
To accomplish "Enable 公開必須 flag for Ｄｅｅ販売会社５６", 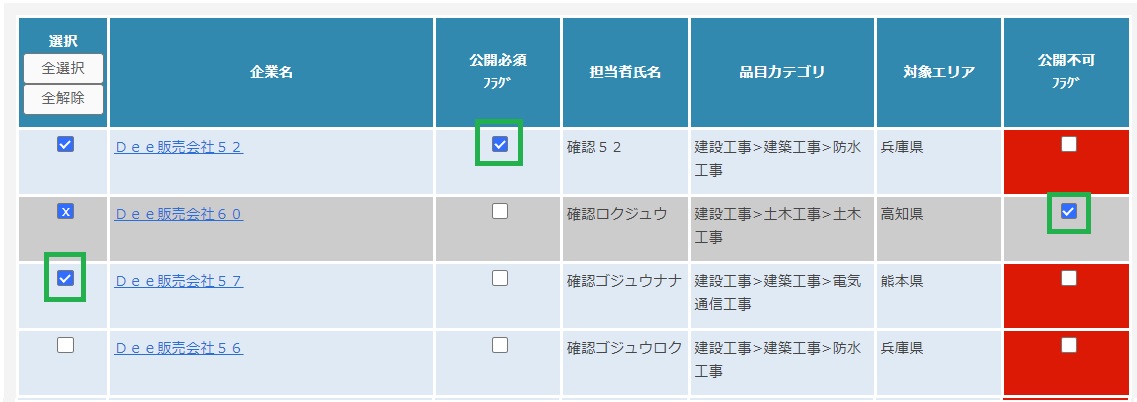I will pos(500,345).
